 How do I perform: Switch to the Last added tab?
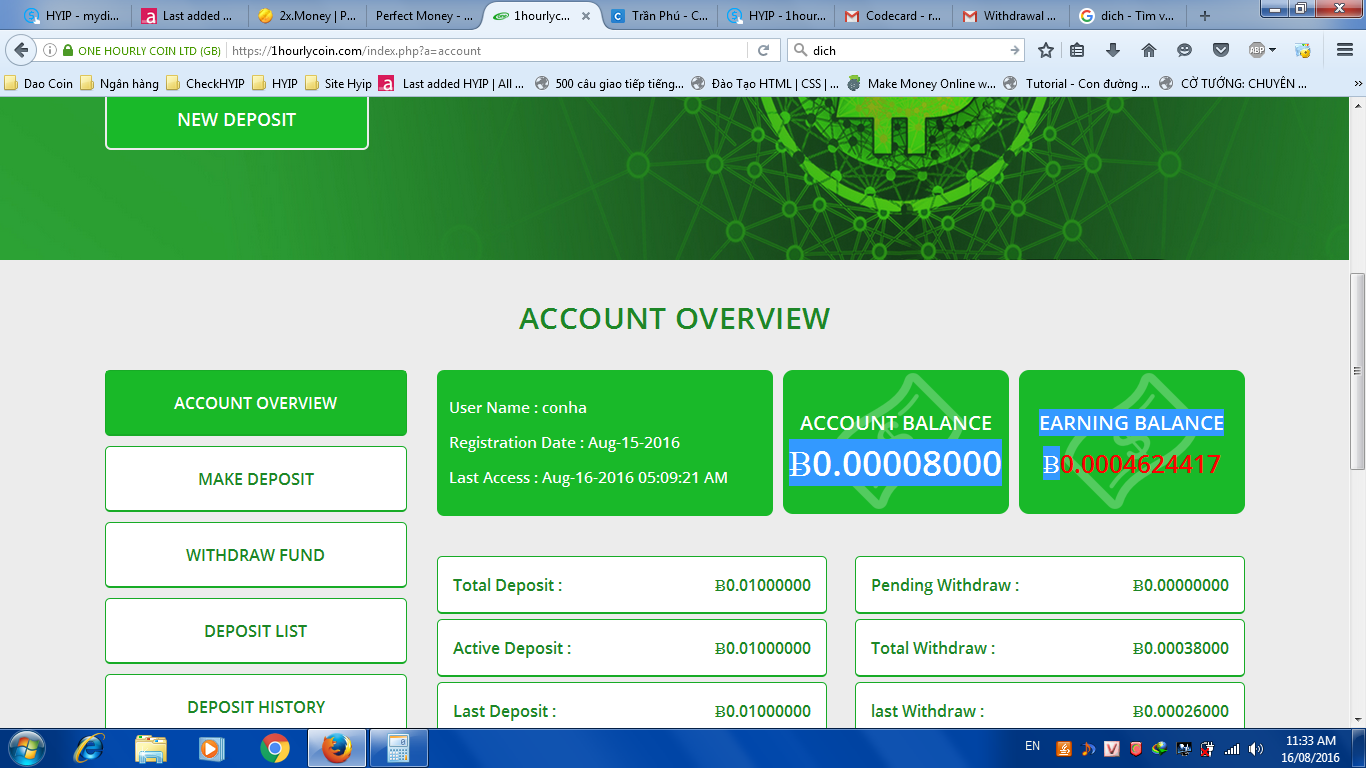pos(190,16)
